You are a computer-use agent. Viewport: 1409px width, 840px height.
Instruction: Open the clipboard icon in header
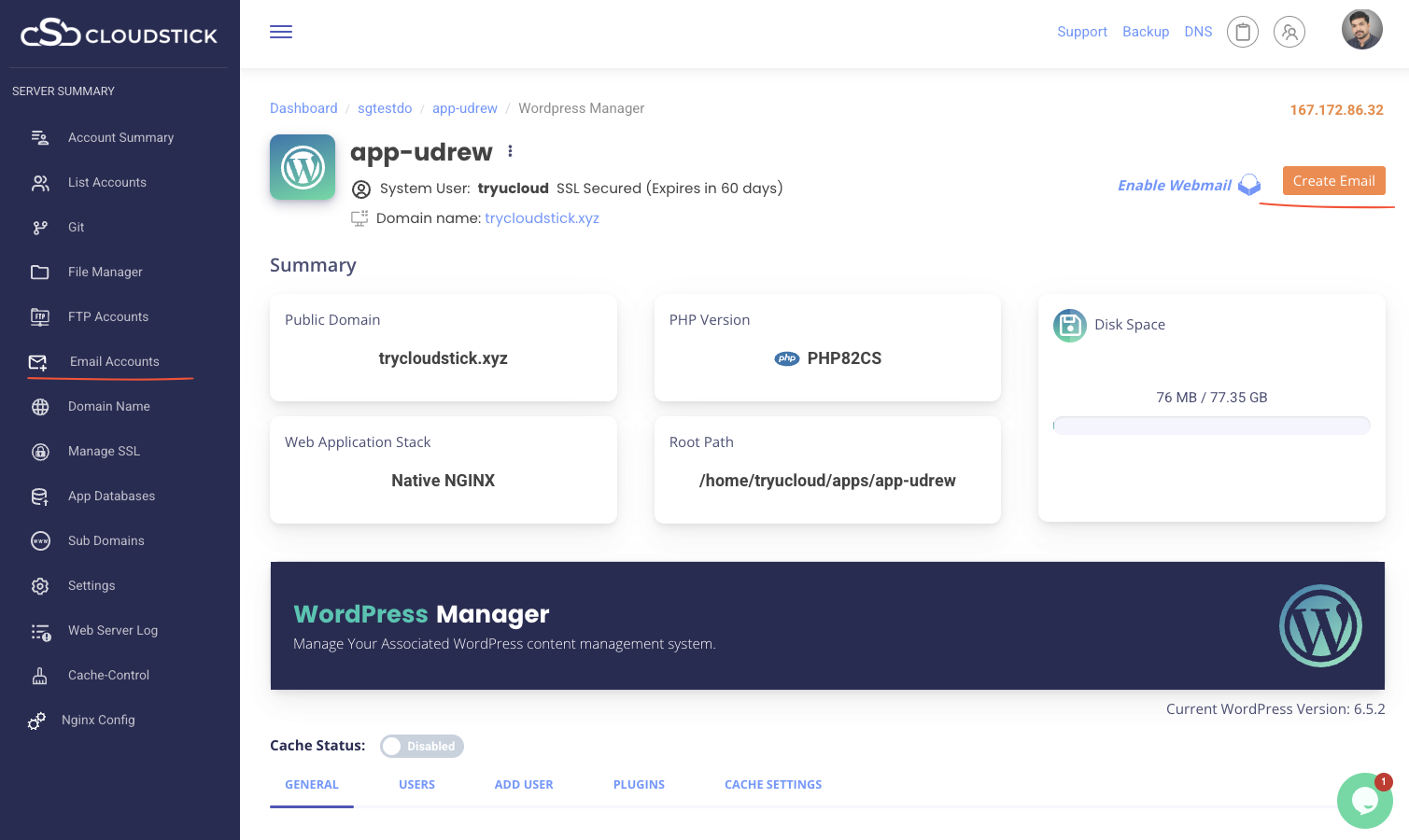point(1242,32)
